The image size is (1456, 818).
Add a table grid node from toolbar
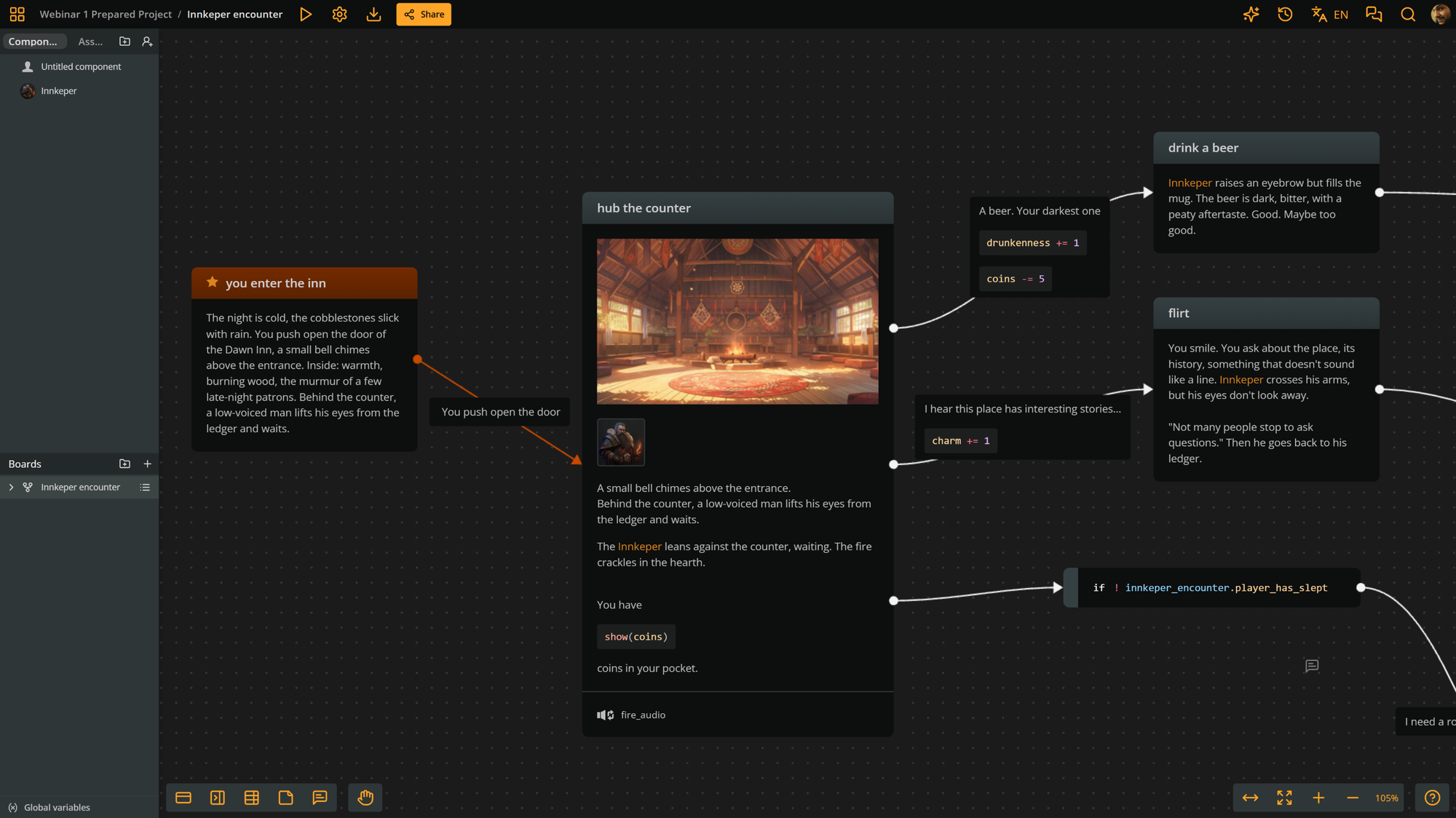[x=252, y=798]
